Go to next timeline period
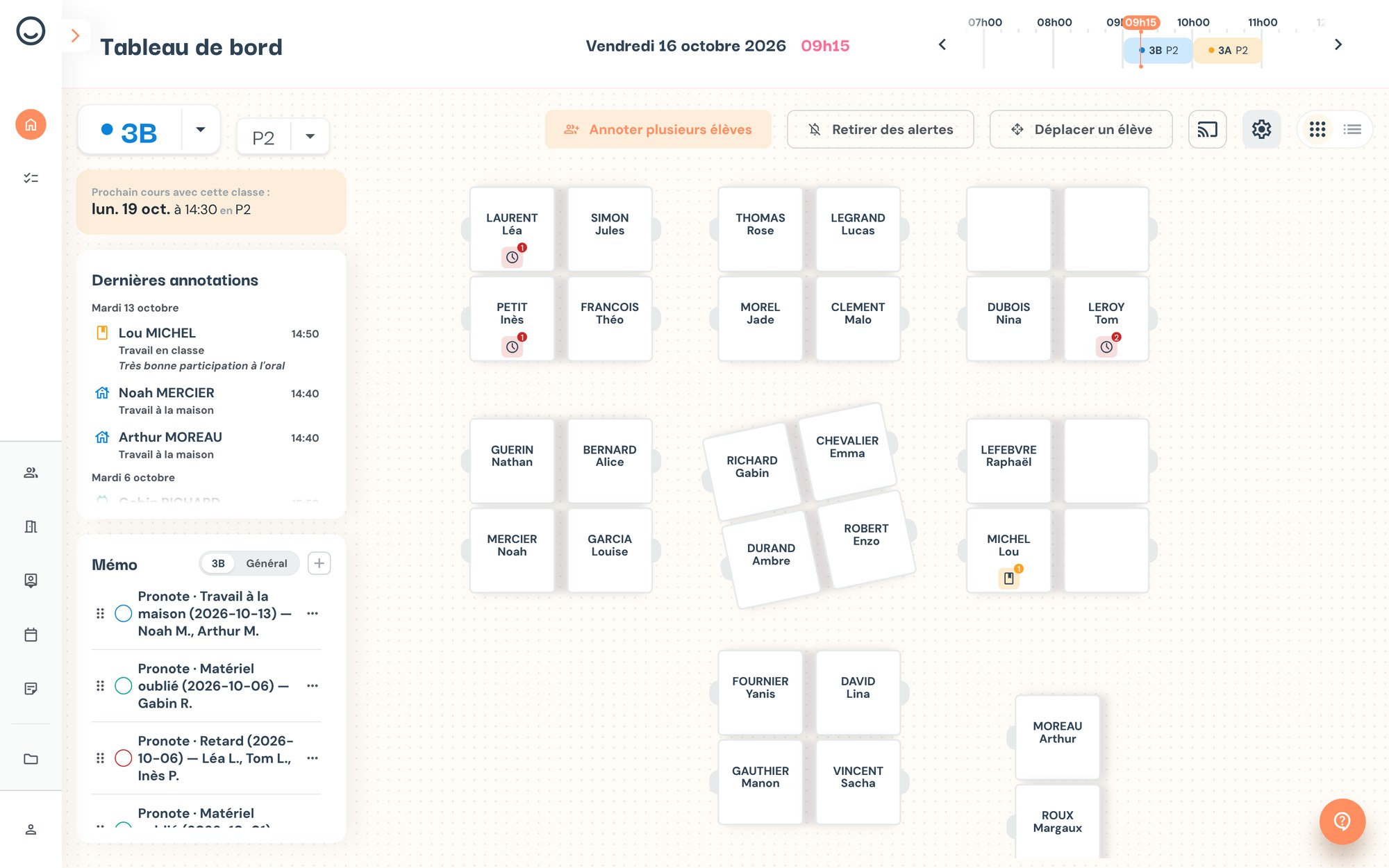Image resolution: width=1389 pixels, height=868 pixels. point(1338,45)
